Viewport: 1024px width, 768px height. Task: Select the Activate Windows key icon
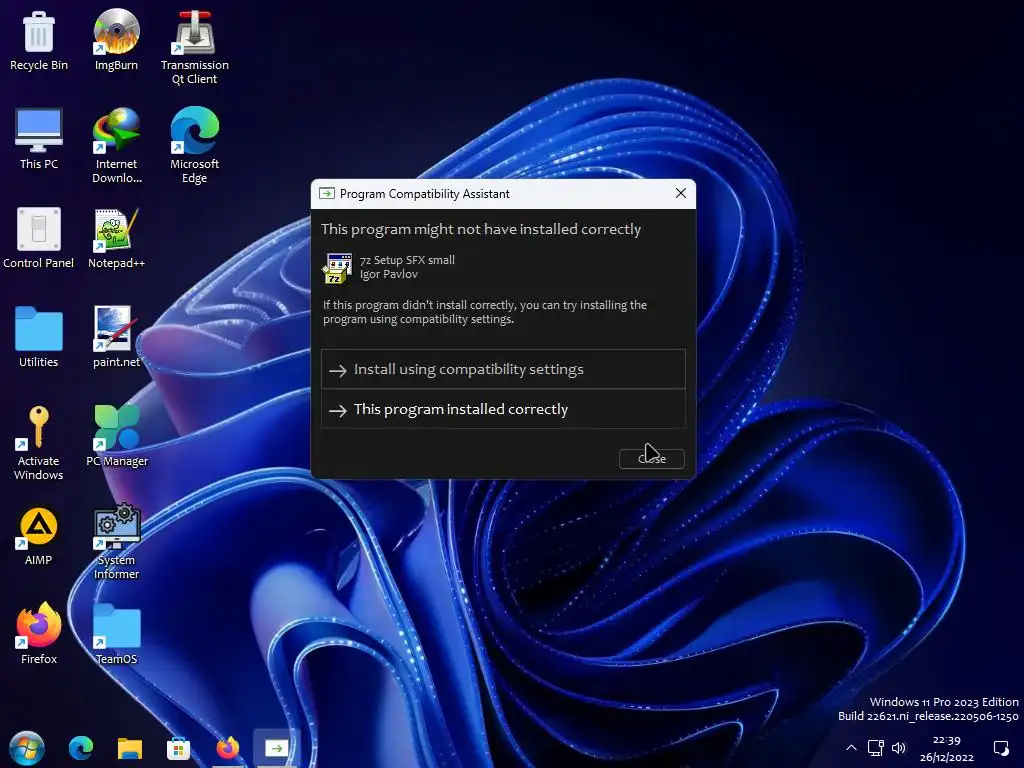click(x=39, y=443)
